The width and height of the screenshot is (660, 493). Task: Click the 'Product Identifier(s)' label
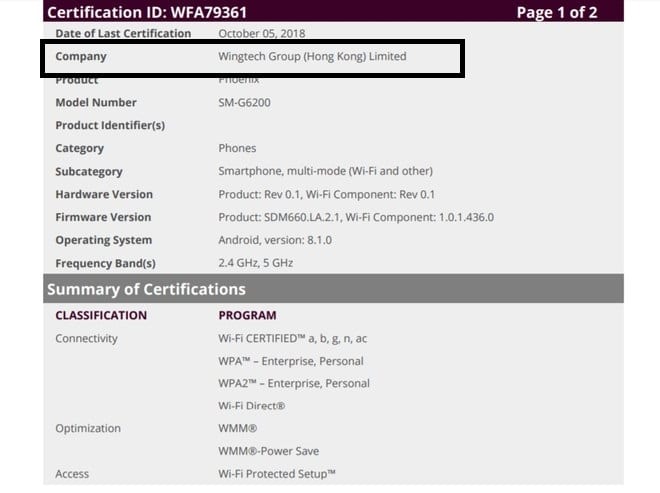pos(110,125)
